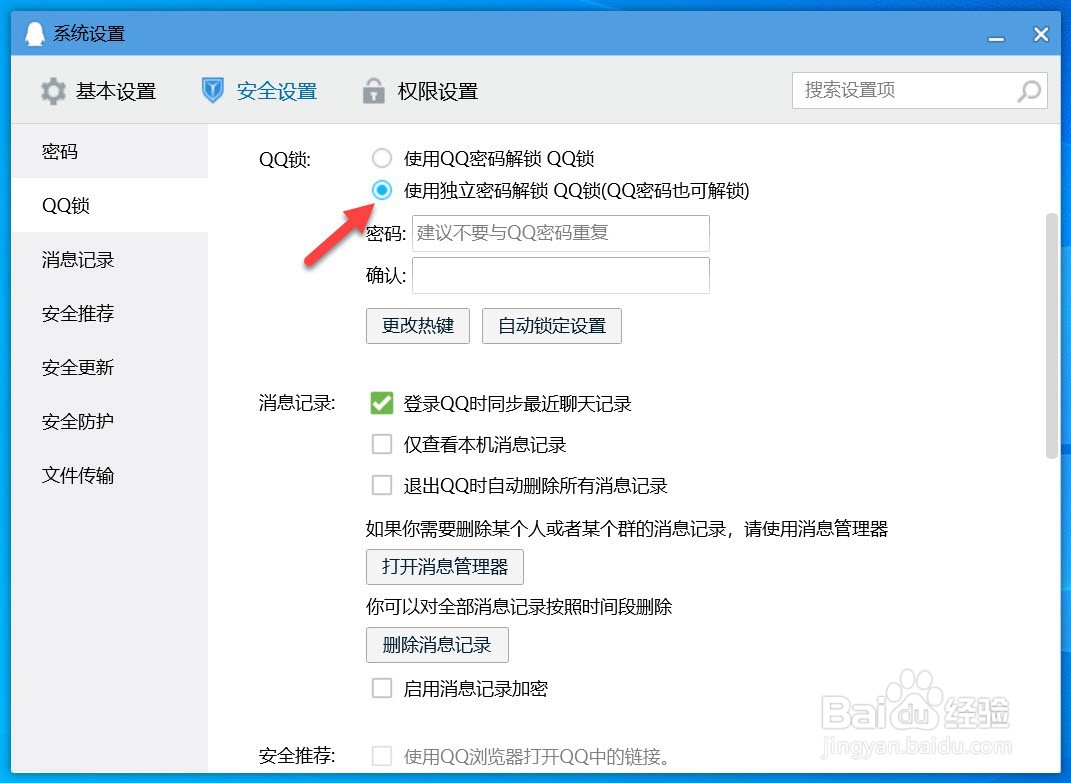This screenshot has width=1071, height=783.
Task: Click the gear icon beside 基本设置
Action: coord(52,90)
